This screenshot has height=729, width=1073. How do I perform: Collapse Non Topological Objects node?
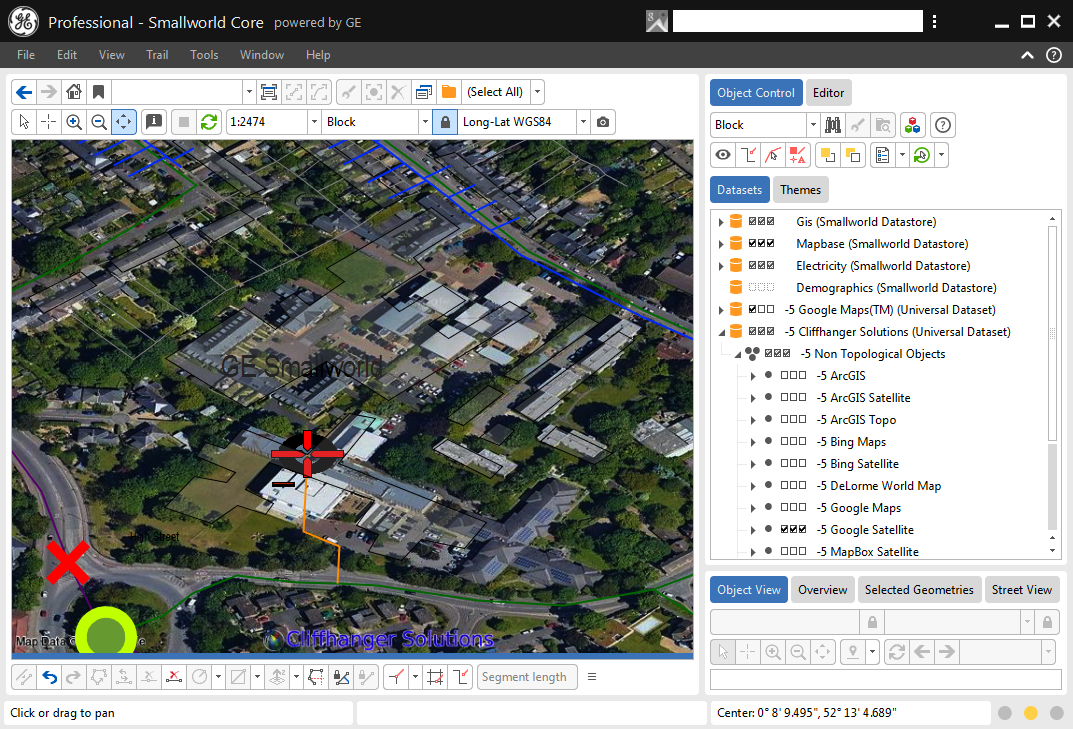pyautogui.click(x=738, y=354)
